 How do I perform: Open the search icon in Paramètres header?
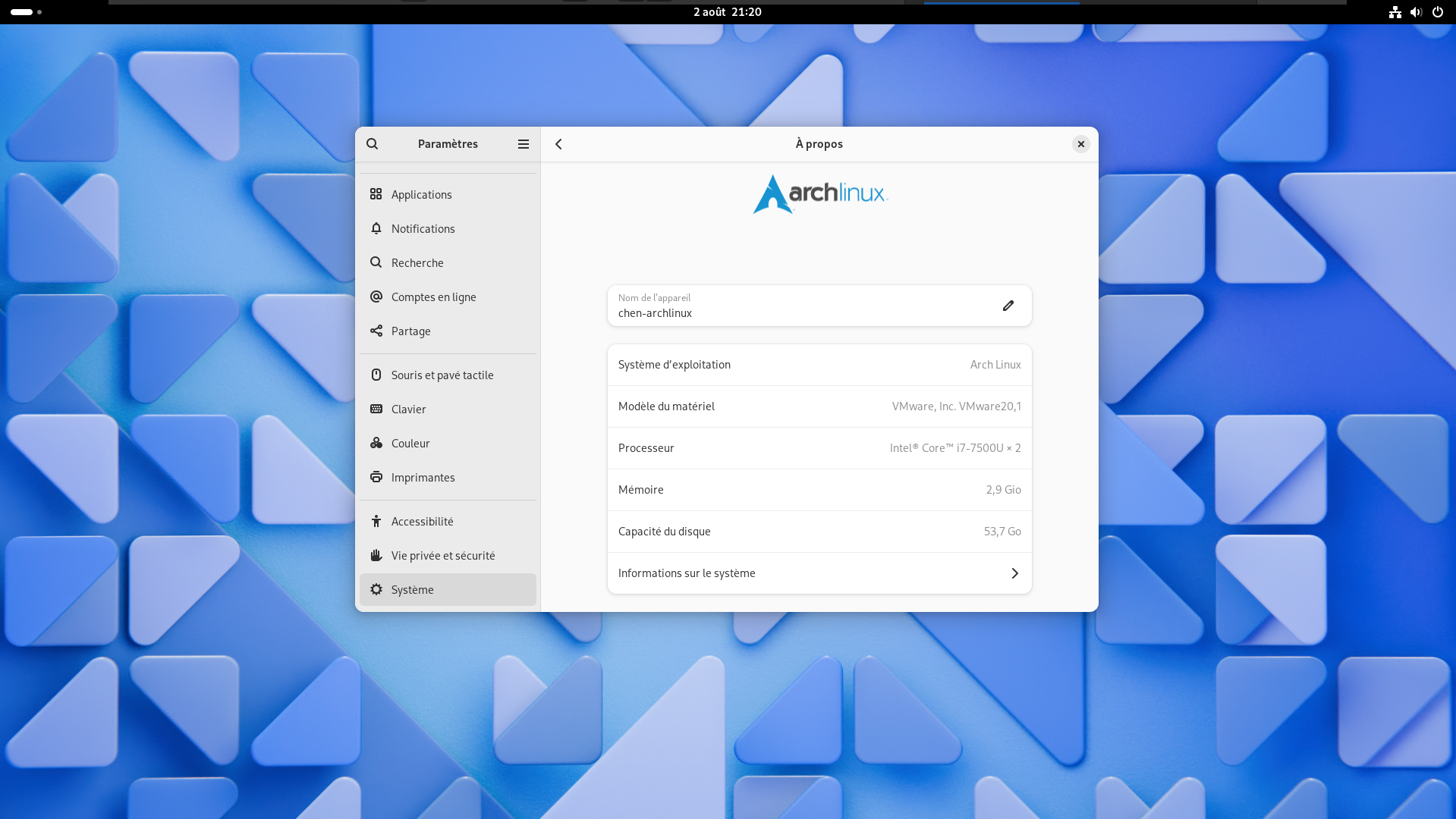coord(372,144)
